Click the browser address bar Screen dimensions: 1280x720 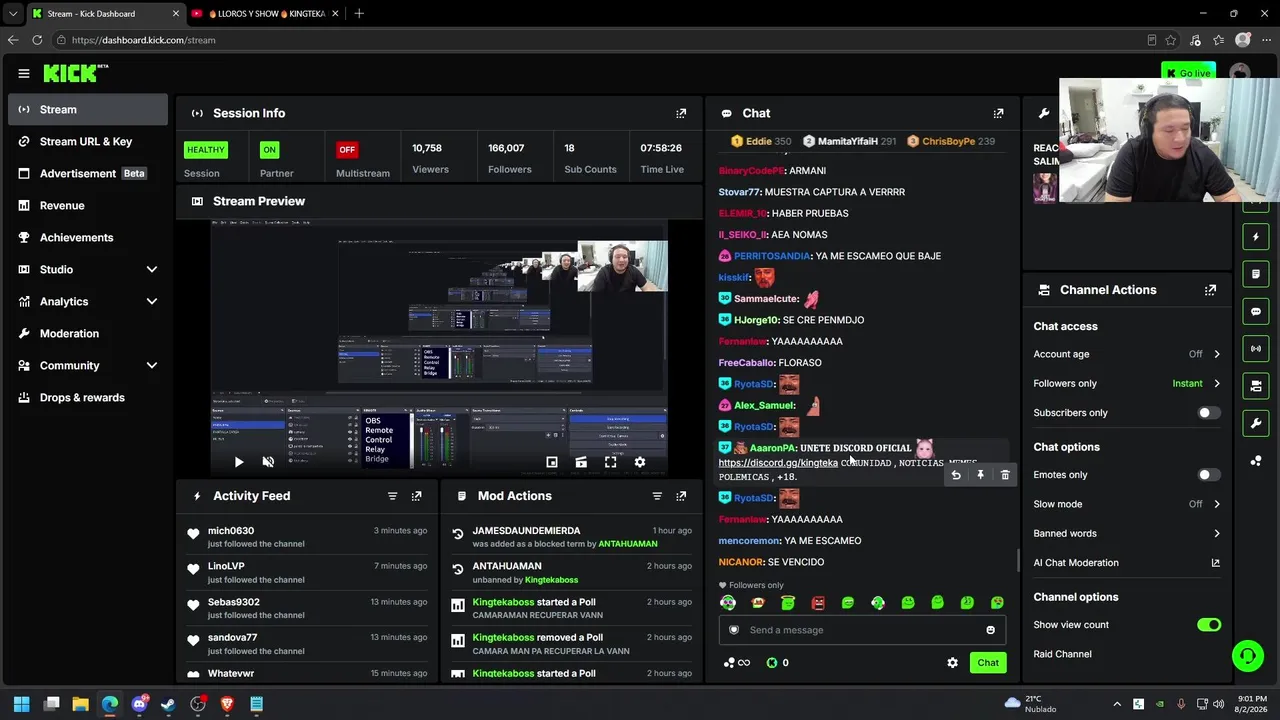(600, 40)
